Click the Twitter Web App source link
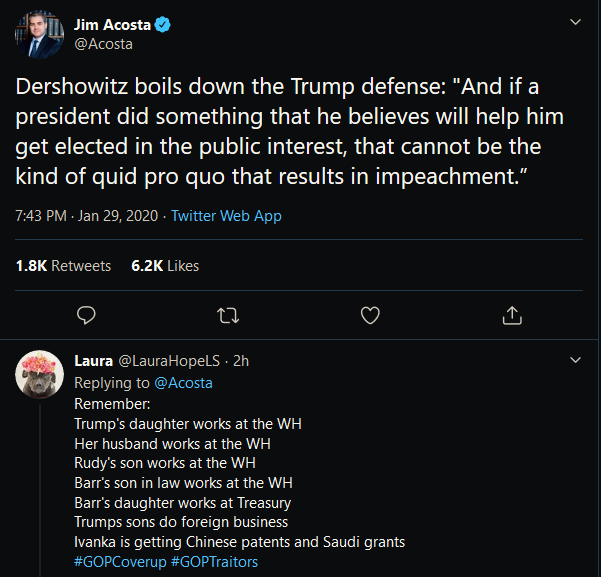This screenshot has width=601, height=577. 226,216
